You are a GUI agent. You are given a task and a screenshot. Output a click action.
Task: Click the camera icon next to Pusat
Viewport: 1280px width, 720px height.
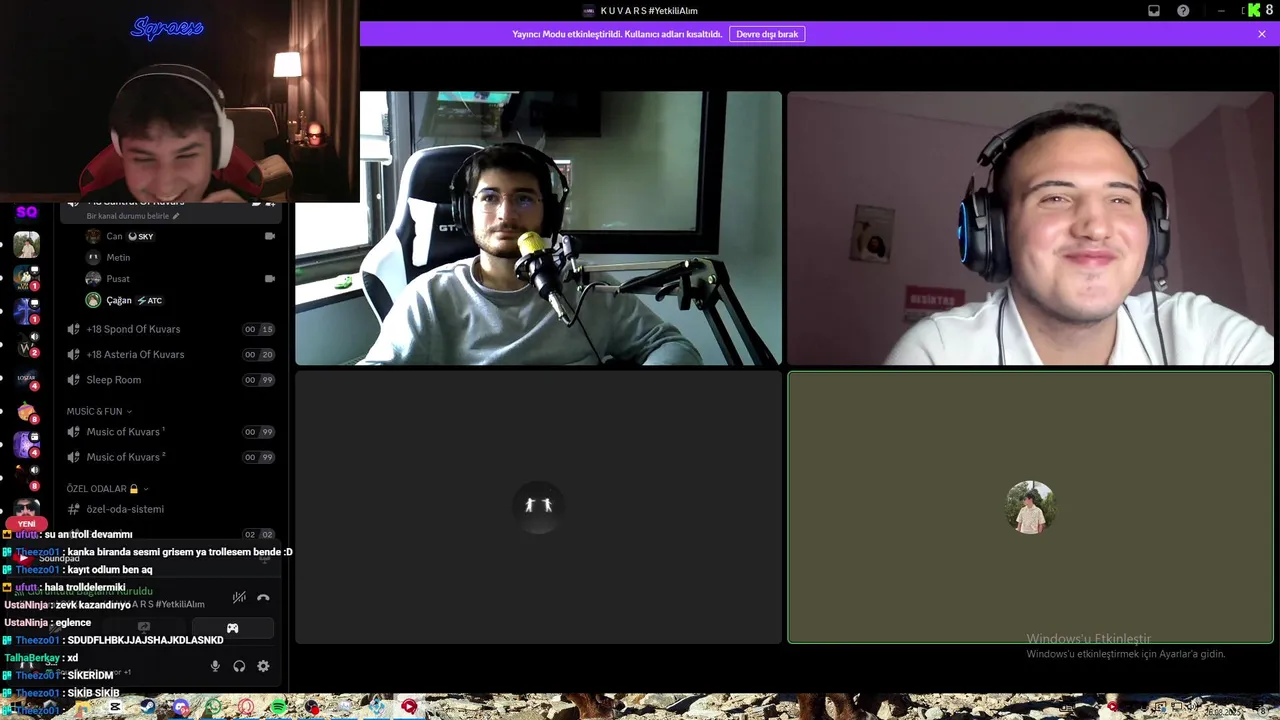[x=269, y=279]
